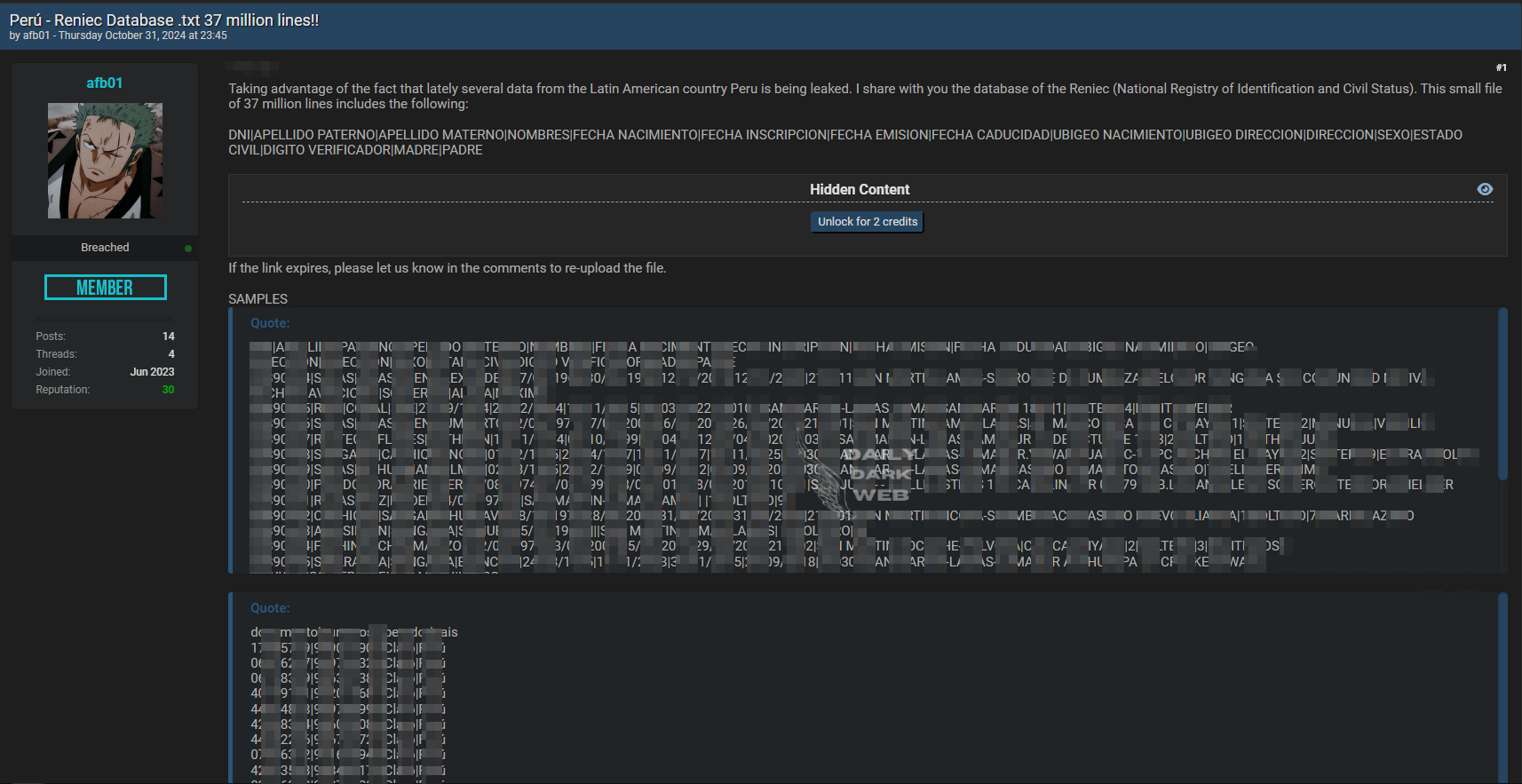Click the Unlock for 2 credits button
The image size is (1522, 784).
click(868, 222)
